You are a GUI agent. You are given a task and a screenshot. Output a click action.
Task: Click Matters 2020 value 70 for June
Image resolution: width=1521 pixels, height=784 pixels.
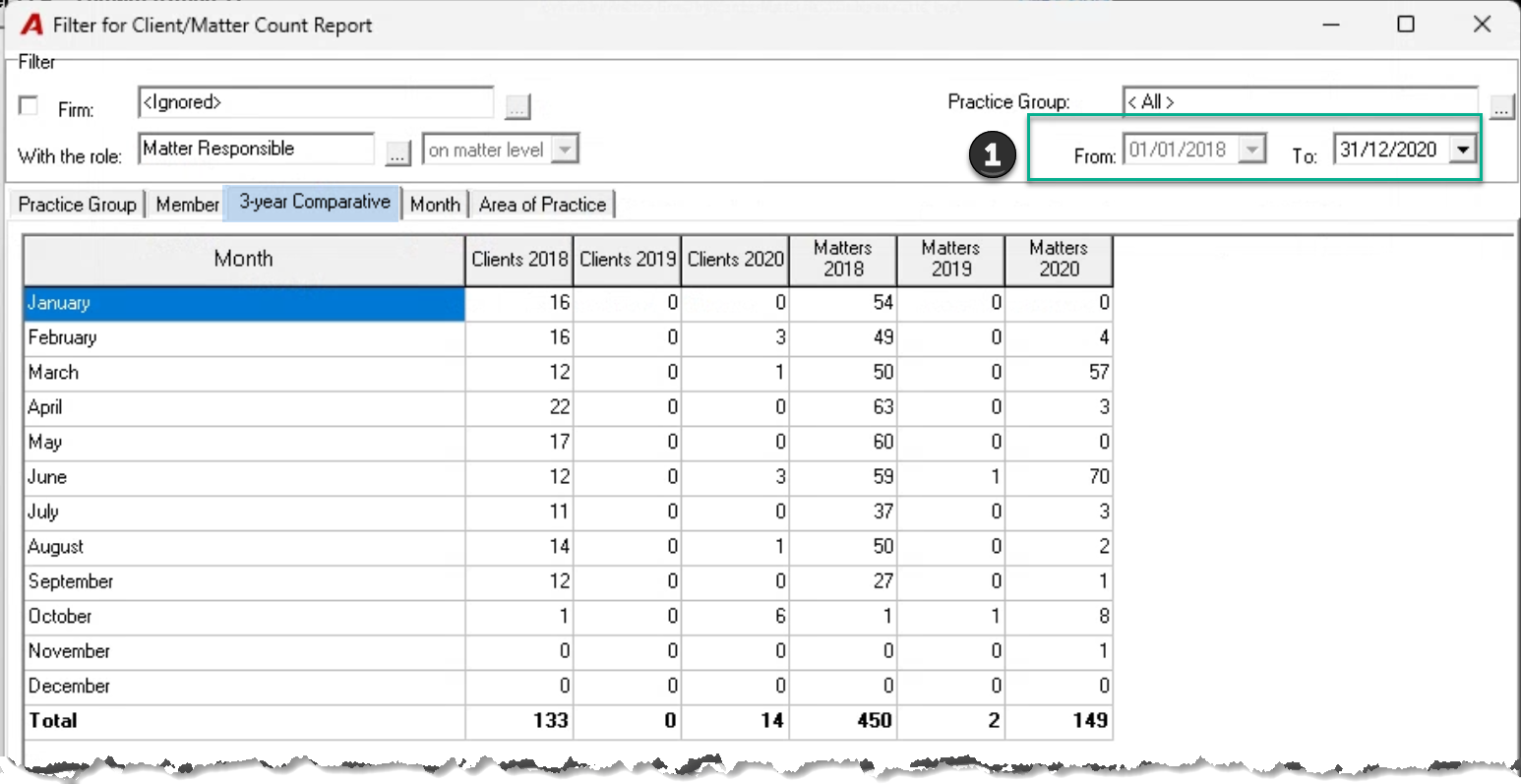[1099, 477]
